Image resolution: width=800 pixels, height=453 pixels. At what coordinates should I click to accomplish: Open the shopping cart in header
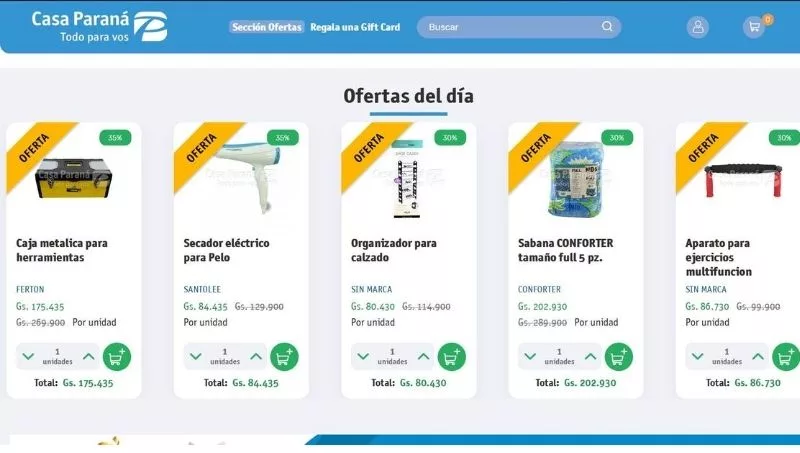[754, 27]
